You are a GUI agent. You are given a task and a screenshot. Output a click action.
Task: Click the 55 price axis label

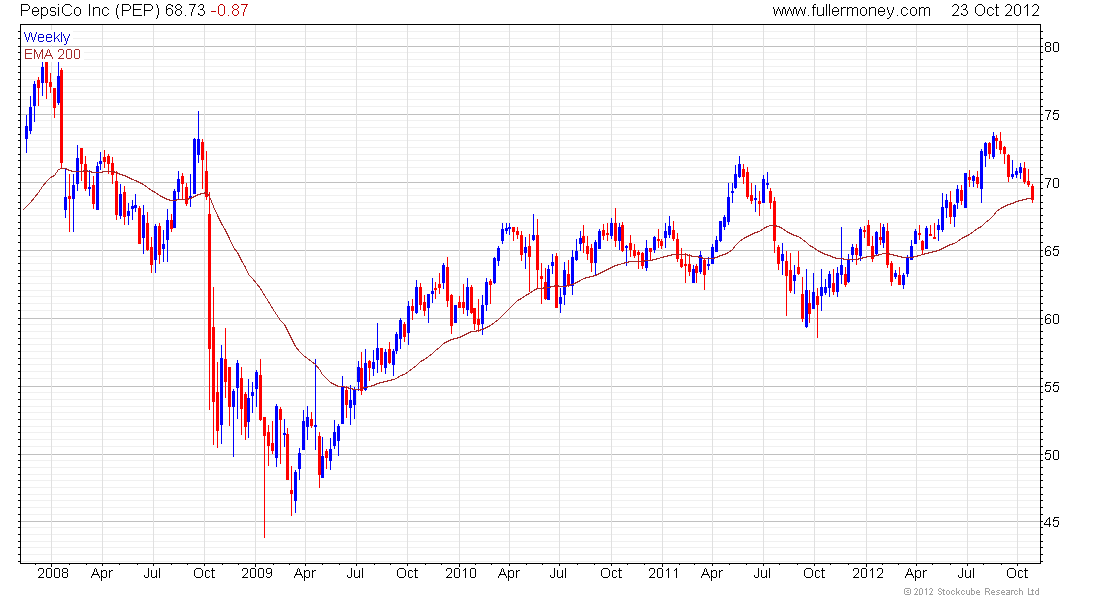[x=1052, y=387]
